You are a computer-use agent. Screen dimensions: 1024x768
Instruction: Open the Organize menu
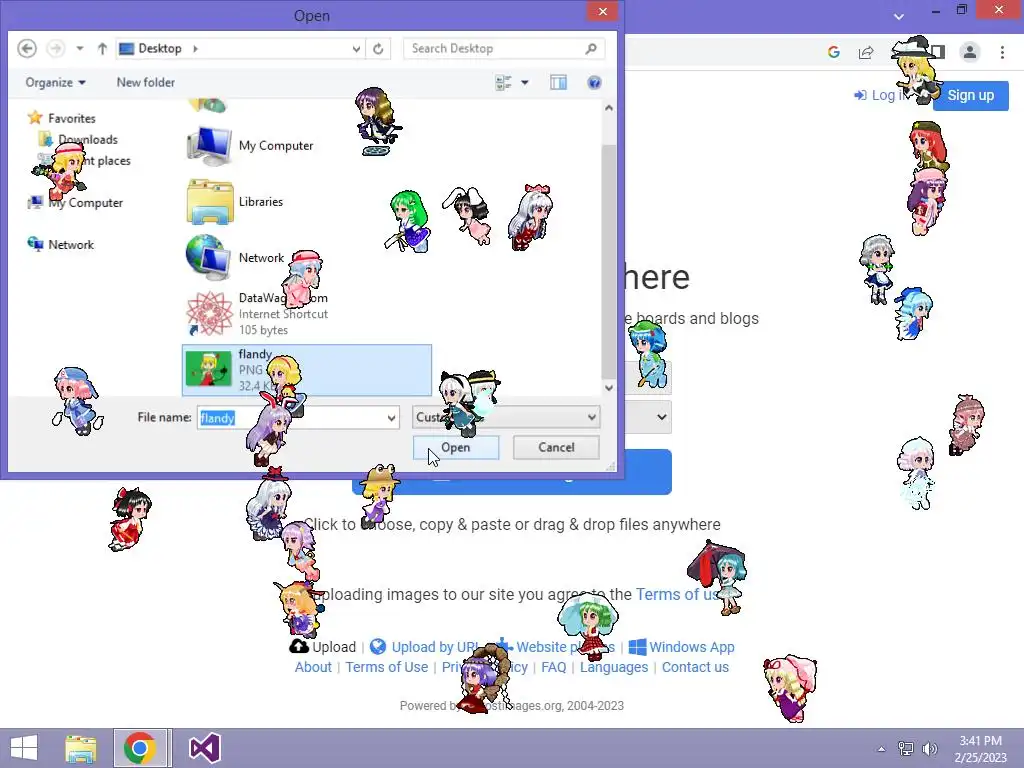coord(56,82)
